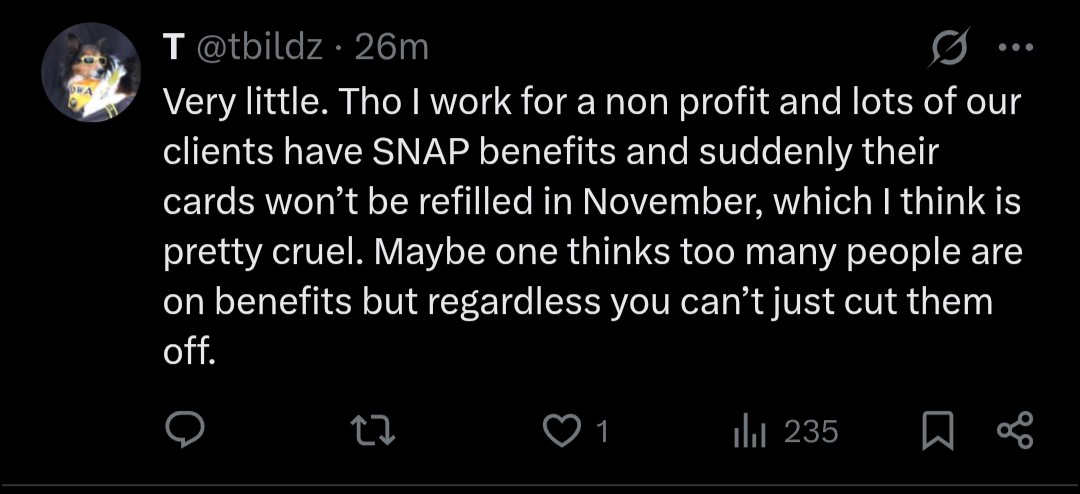Click "pretty cruel" in the tweet text
The height and width of the screenshot is (494, 1080).
[x=259, y=251]
